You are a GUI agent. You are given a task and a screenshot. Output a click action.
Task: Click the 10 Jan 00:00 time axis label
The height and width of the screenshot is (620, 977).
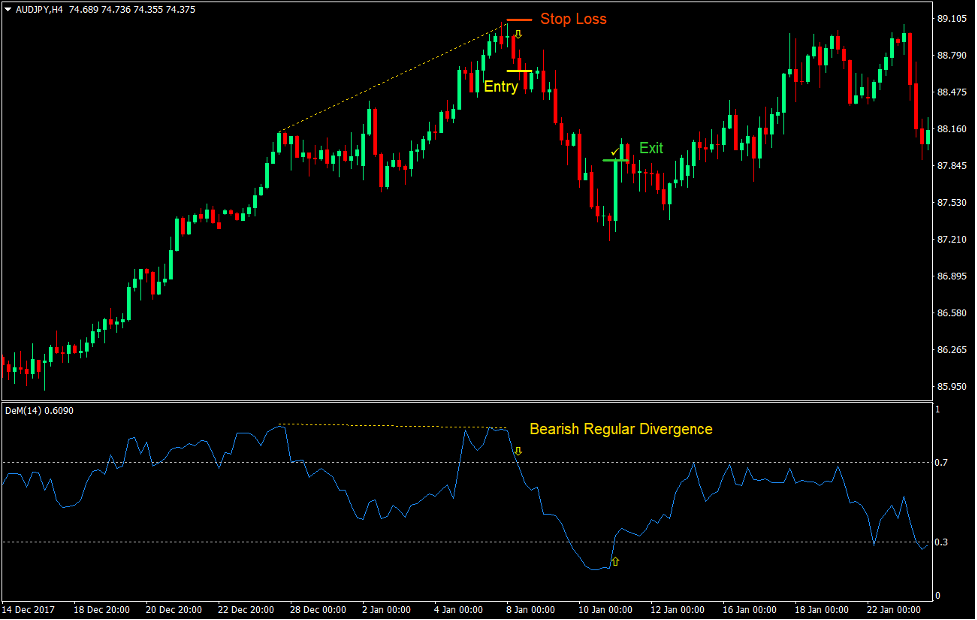[x=605, y=610]
